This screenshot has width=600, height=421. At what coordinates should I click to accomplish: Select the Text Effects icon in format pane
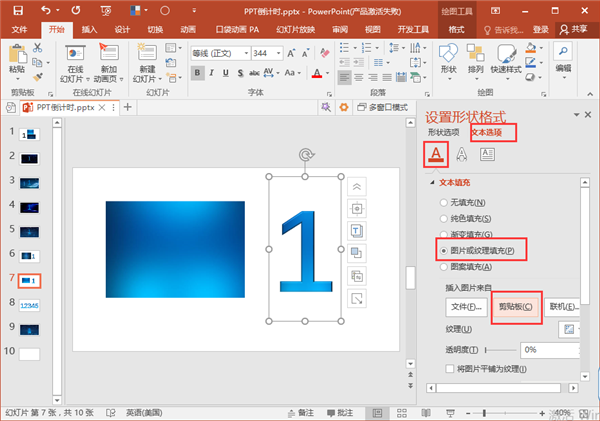point(461,154)
